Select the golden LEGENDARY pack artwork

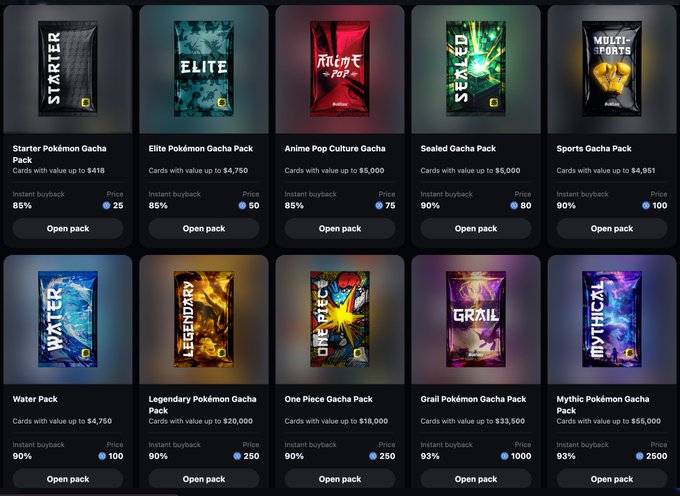click(204, 319)
